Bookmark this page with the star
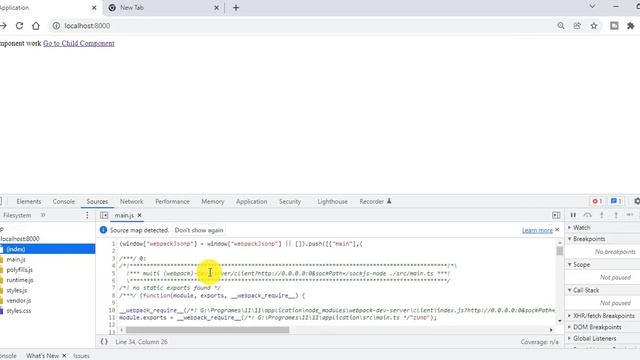This screenshot has width=640, height=360. 594,26
